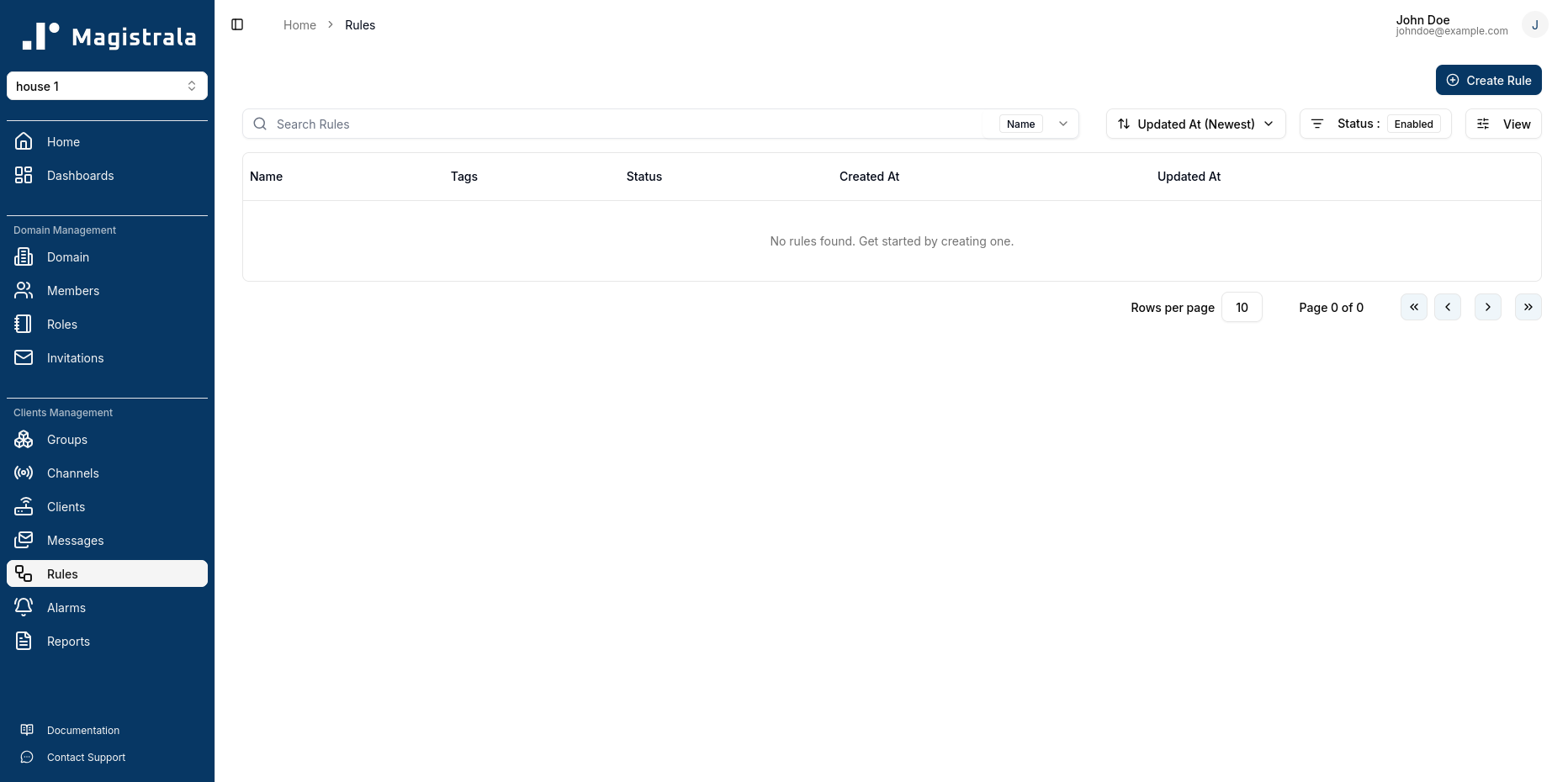Change the rows per page value
The height and width of the screenshot is (782, 1568).
coord(1242,307)
